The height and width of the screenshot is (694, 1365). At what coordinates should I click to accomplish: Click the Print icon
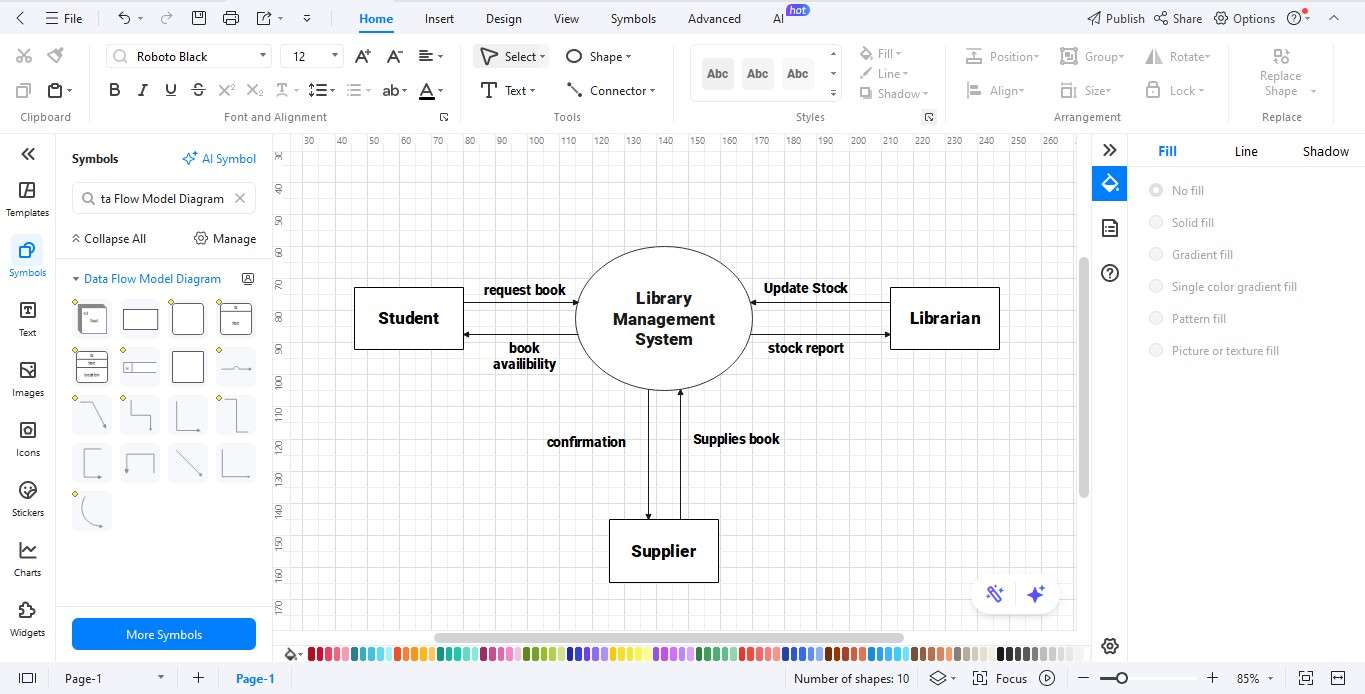231,18
